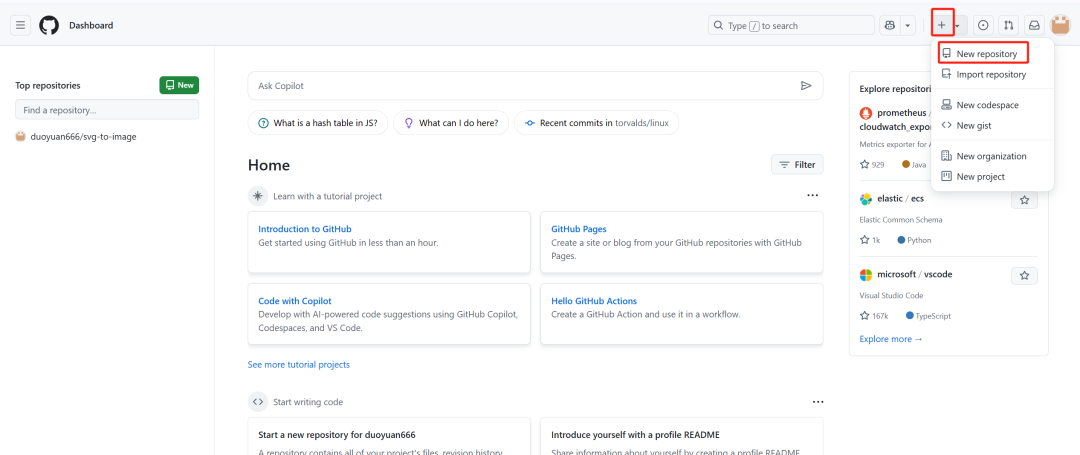Open GitHub Pages tutorial link

tap(579, 229)
